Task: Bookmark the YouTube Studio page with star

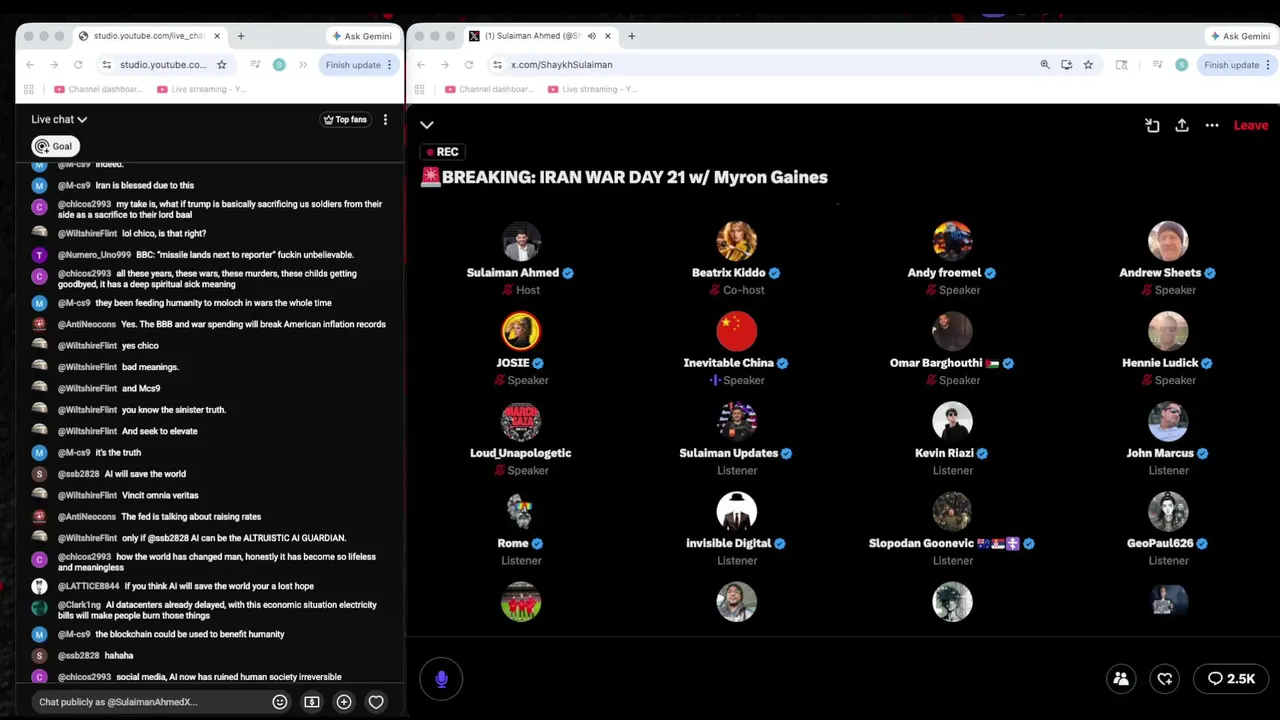Action: [222, 65]
